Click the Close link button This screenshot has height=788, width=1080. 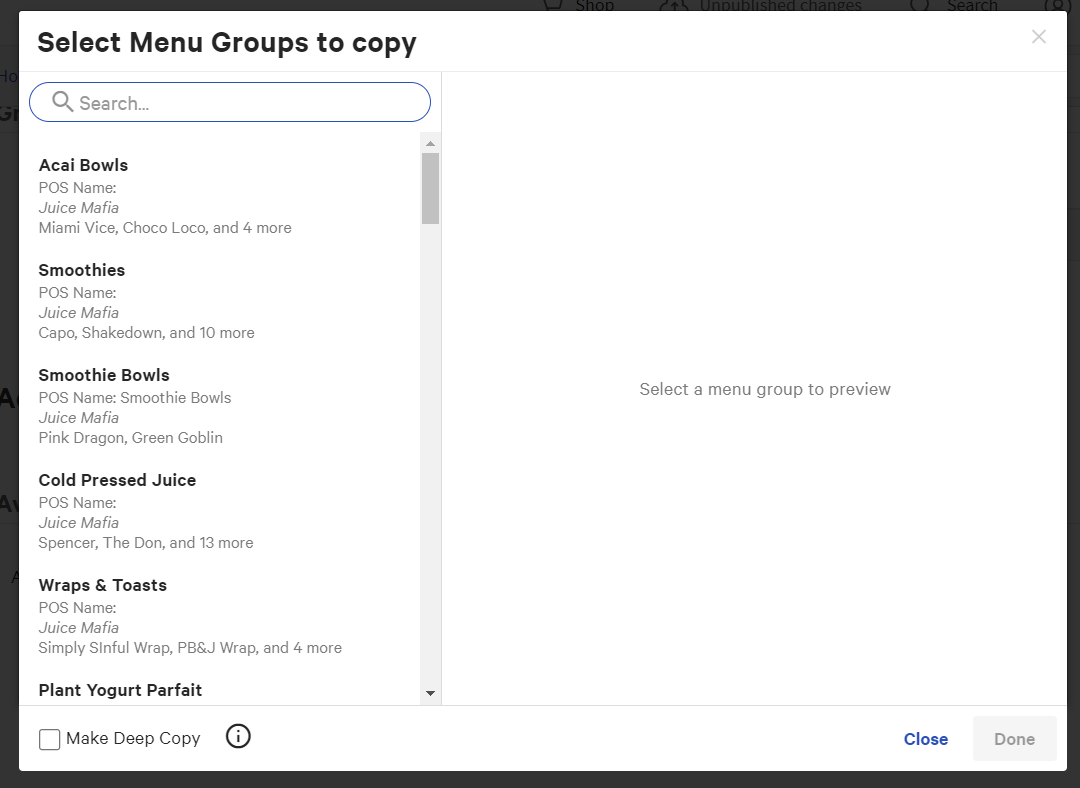pos(925,739)
